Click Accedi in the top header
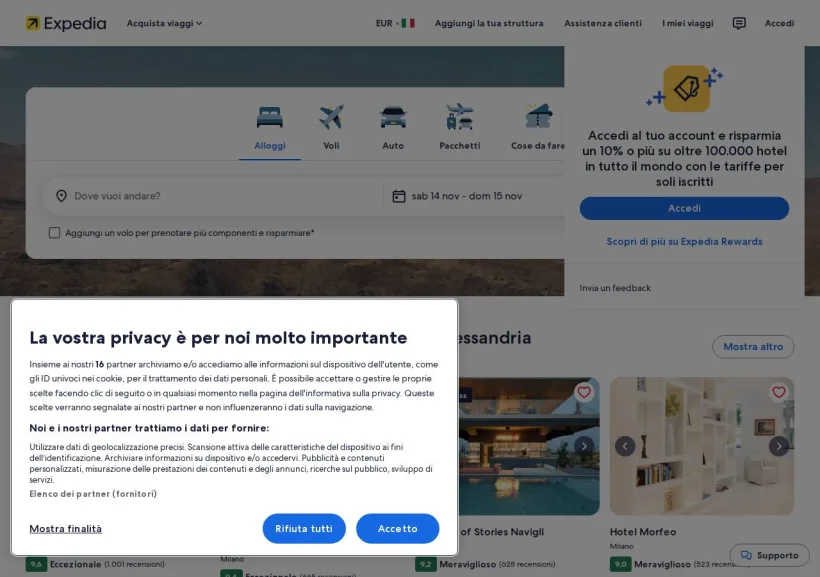This screenshot has width=820, height=577. pos(779,23)
